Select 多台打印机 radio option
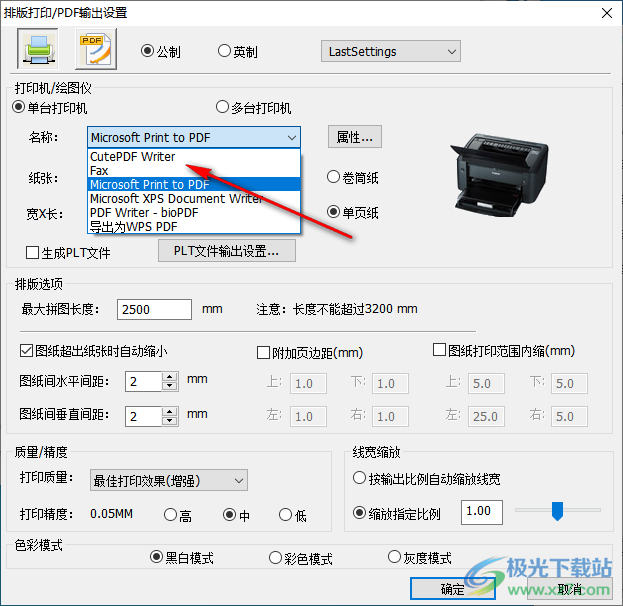 pos(222,108)
